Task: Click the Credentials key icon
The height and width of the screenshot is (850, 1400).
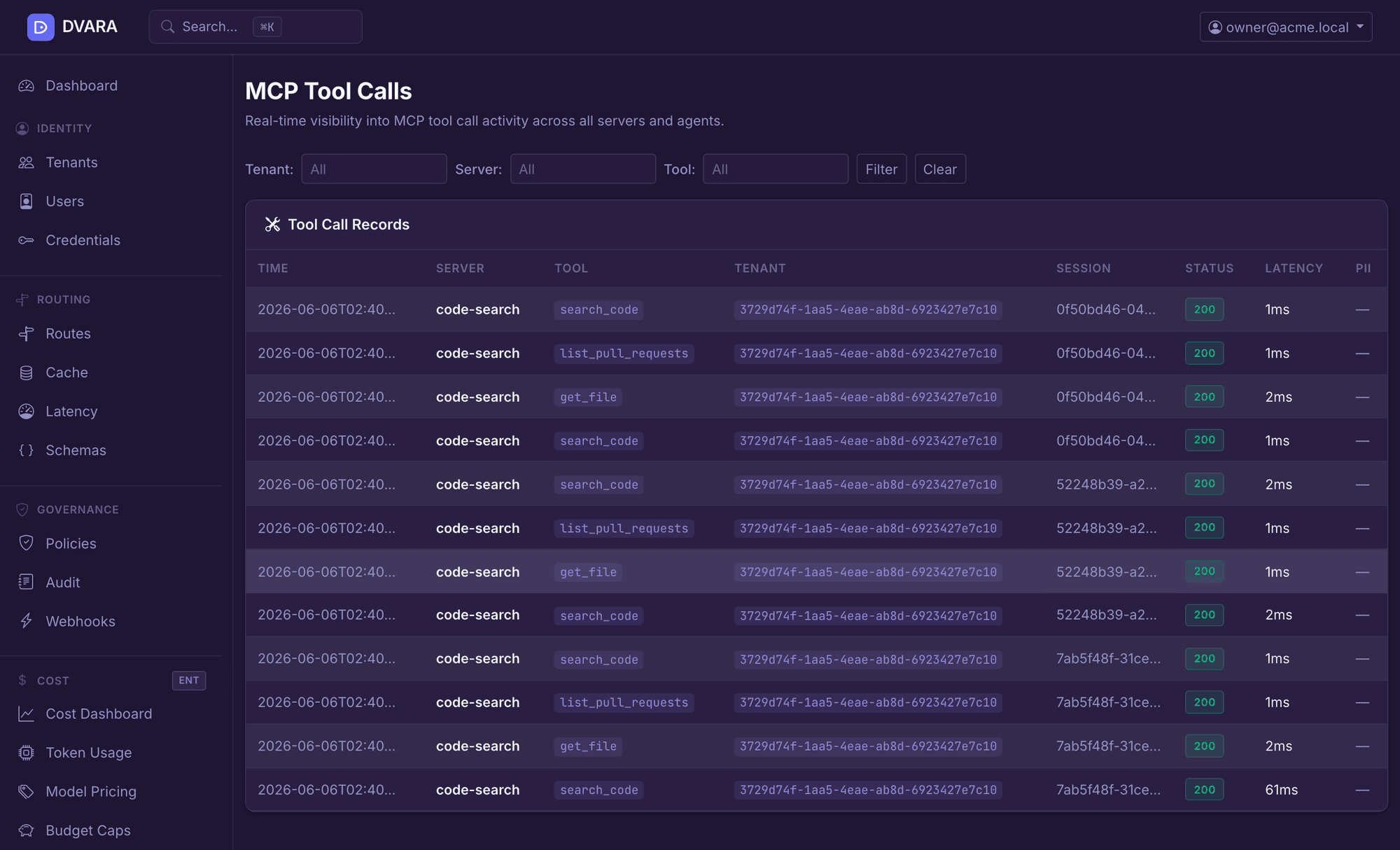Action: point(27,240)
